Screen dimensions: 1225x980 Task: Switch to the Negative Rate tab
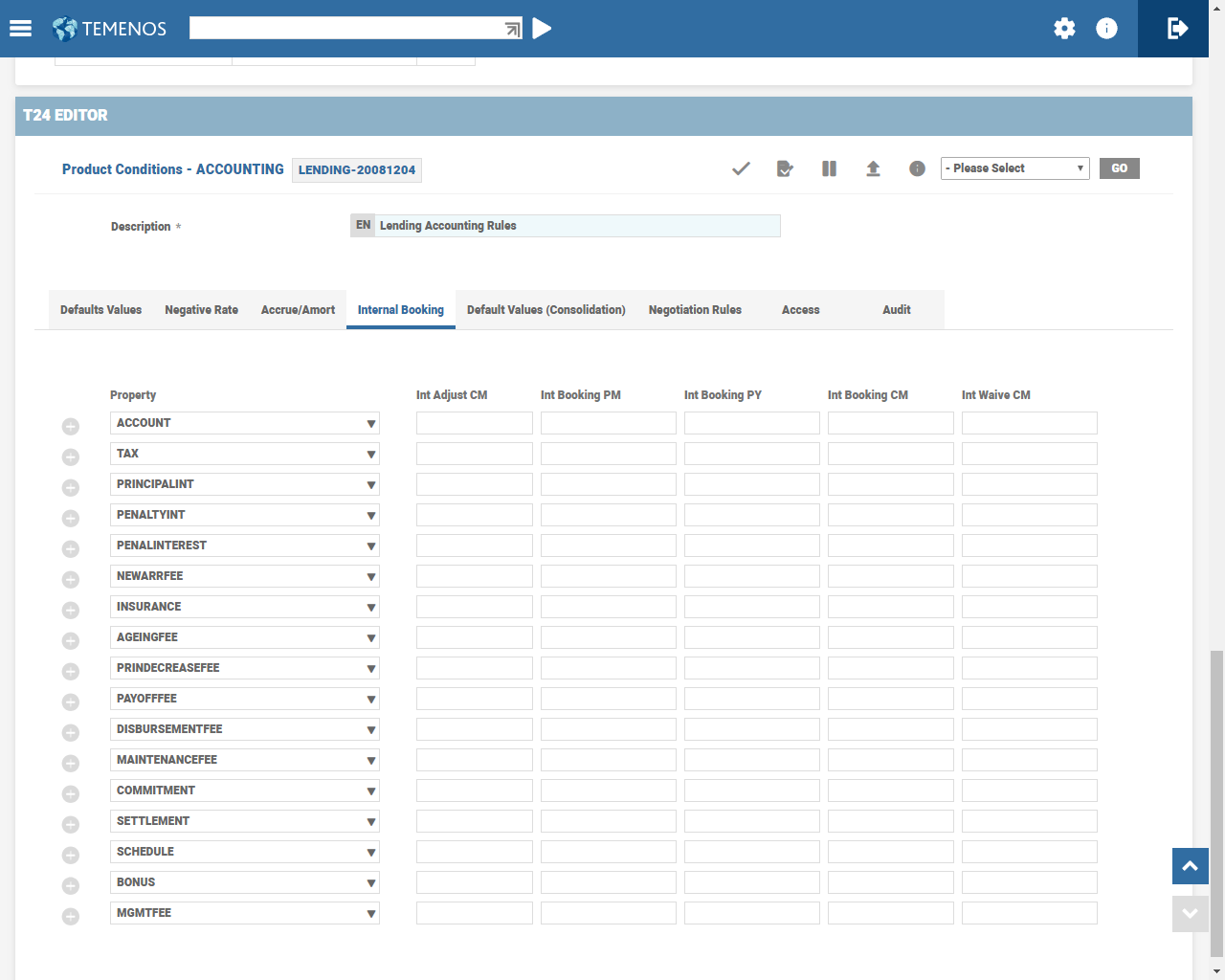(201, 310)
